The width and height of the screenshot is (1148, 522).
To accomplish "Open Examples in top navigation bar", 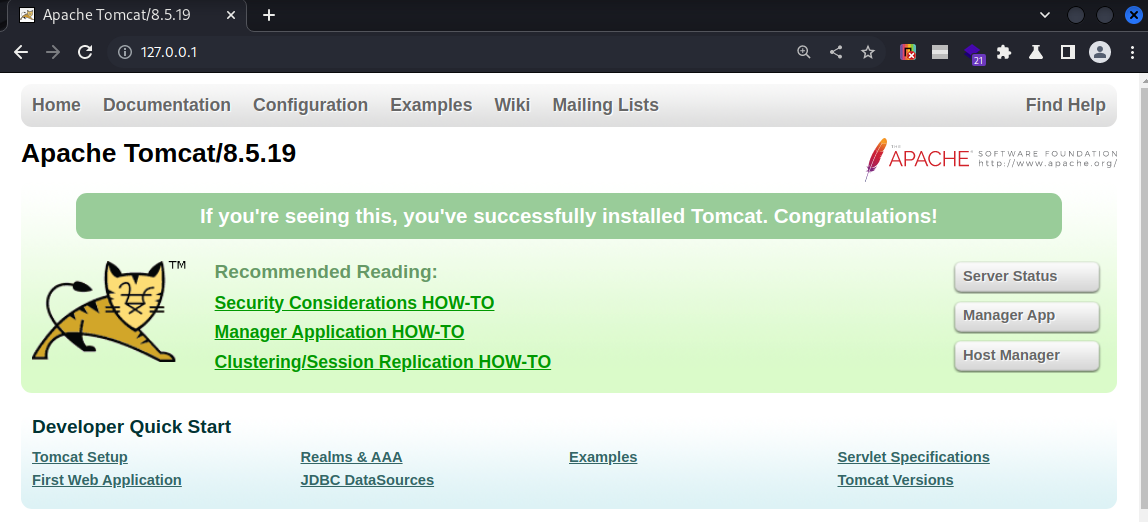I will (x=431, y=105).
